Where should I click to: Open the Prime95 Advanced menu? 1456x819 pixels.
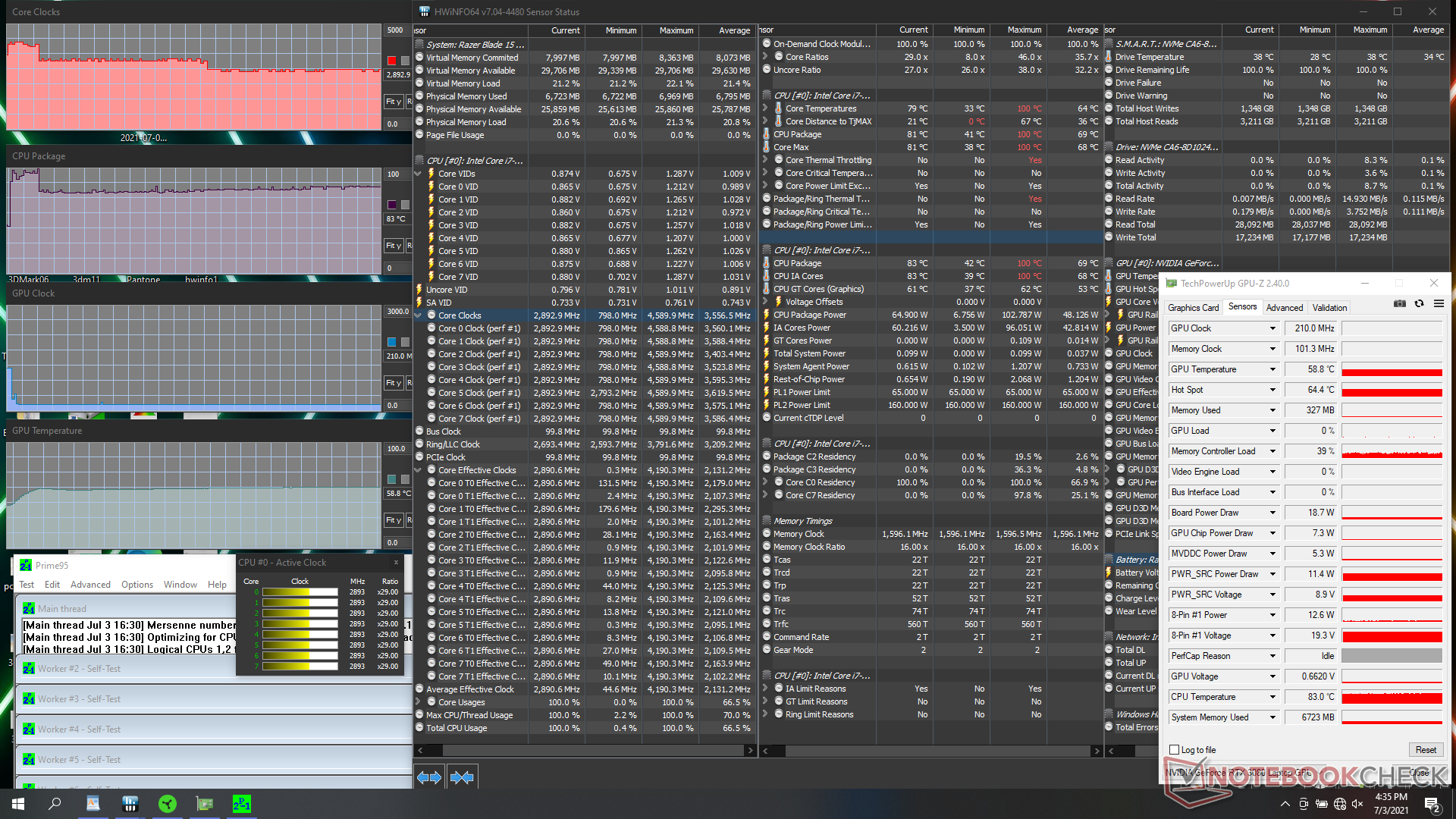90,585
